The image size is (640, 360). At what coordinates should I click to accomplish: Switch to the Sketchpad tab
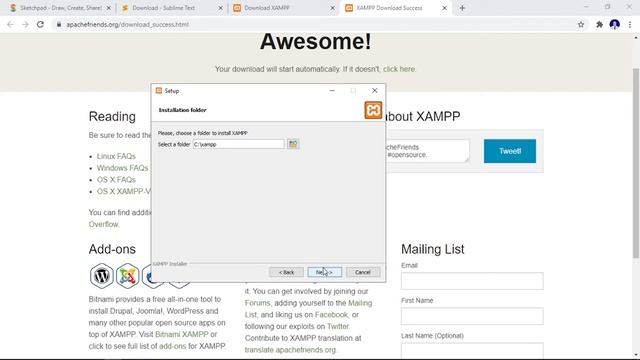click(60, 8)
